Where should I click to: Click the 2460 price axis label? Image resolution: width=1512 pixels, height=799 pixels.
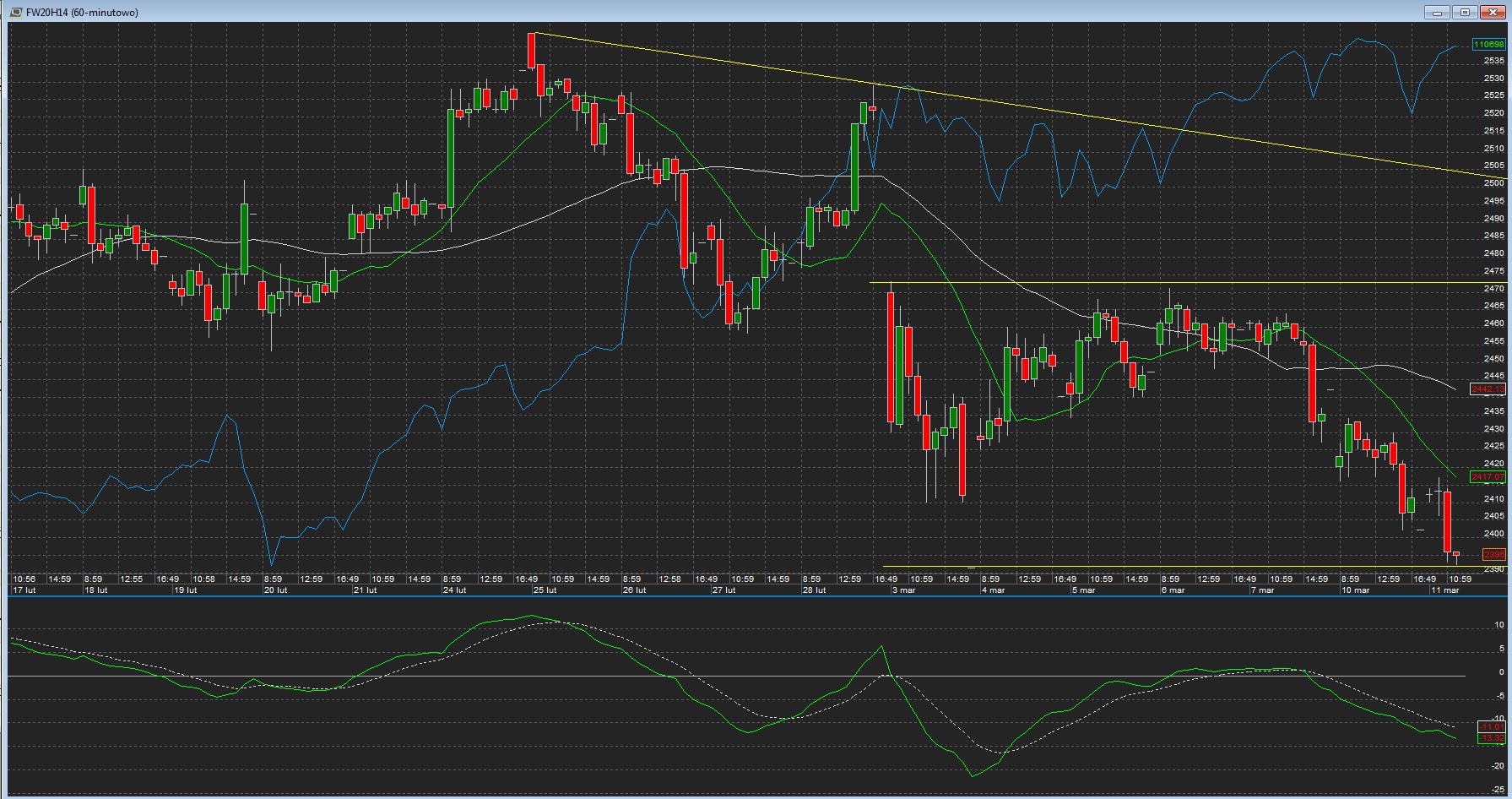[1493, 323]
